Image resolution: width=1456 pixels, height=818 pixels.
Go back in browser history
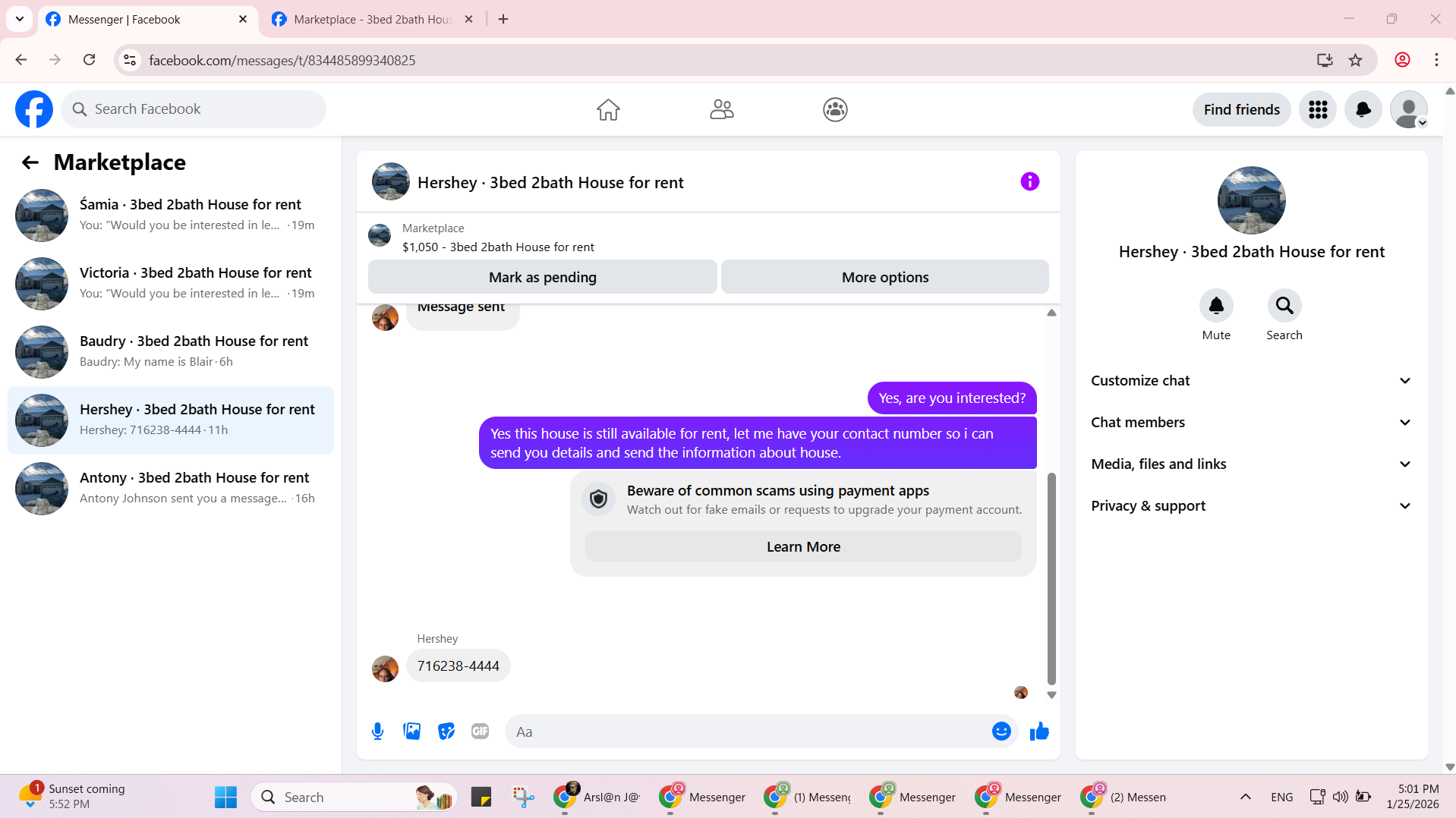(x=21, y=60)
